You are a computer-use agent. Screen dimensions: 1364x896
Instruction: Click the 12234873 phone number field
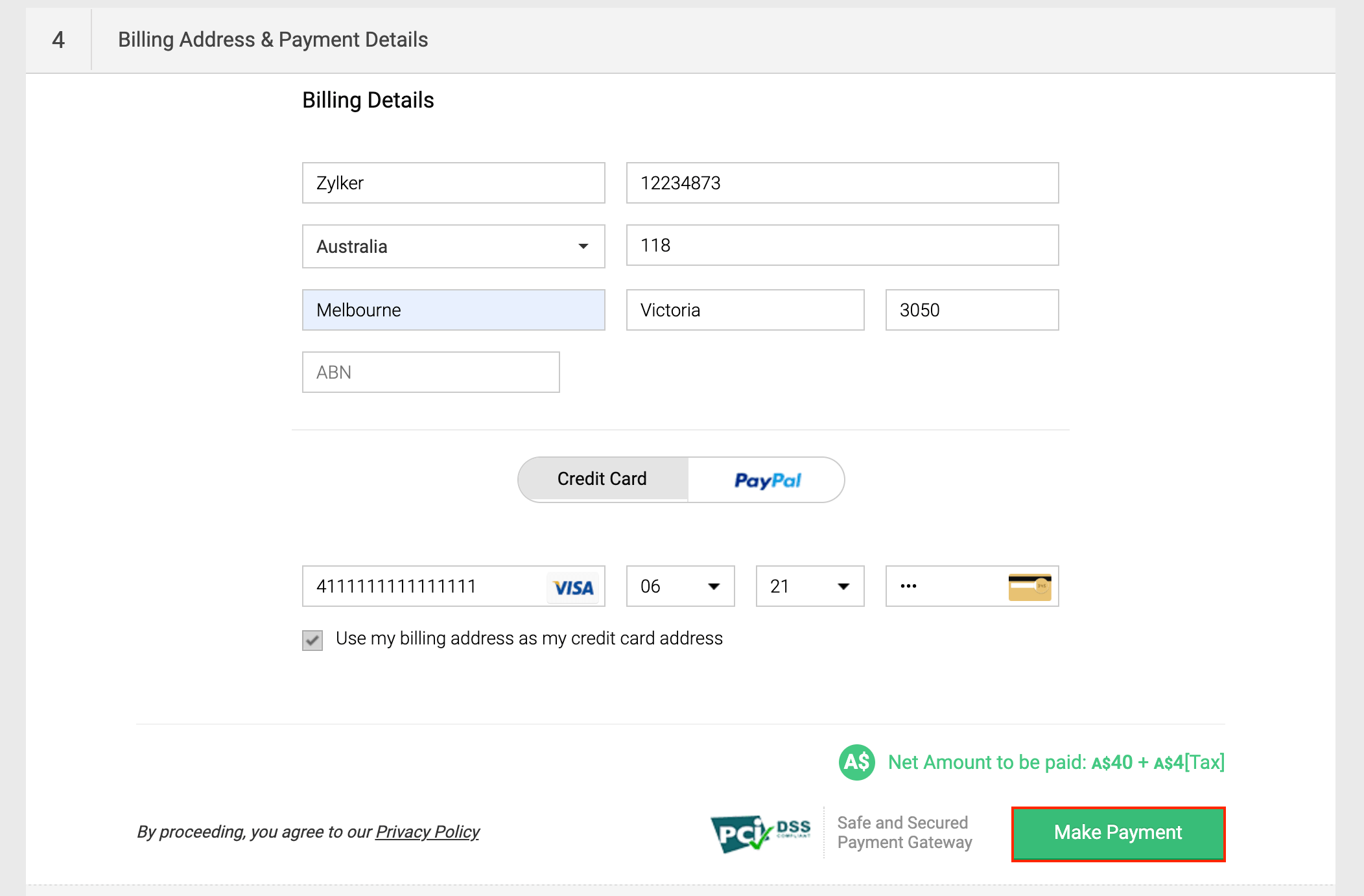842,183
